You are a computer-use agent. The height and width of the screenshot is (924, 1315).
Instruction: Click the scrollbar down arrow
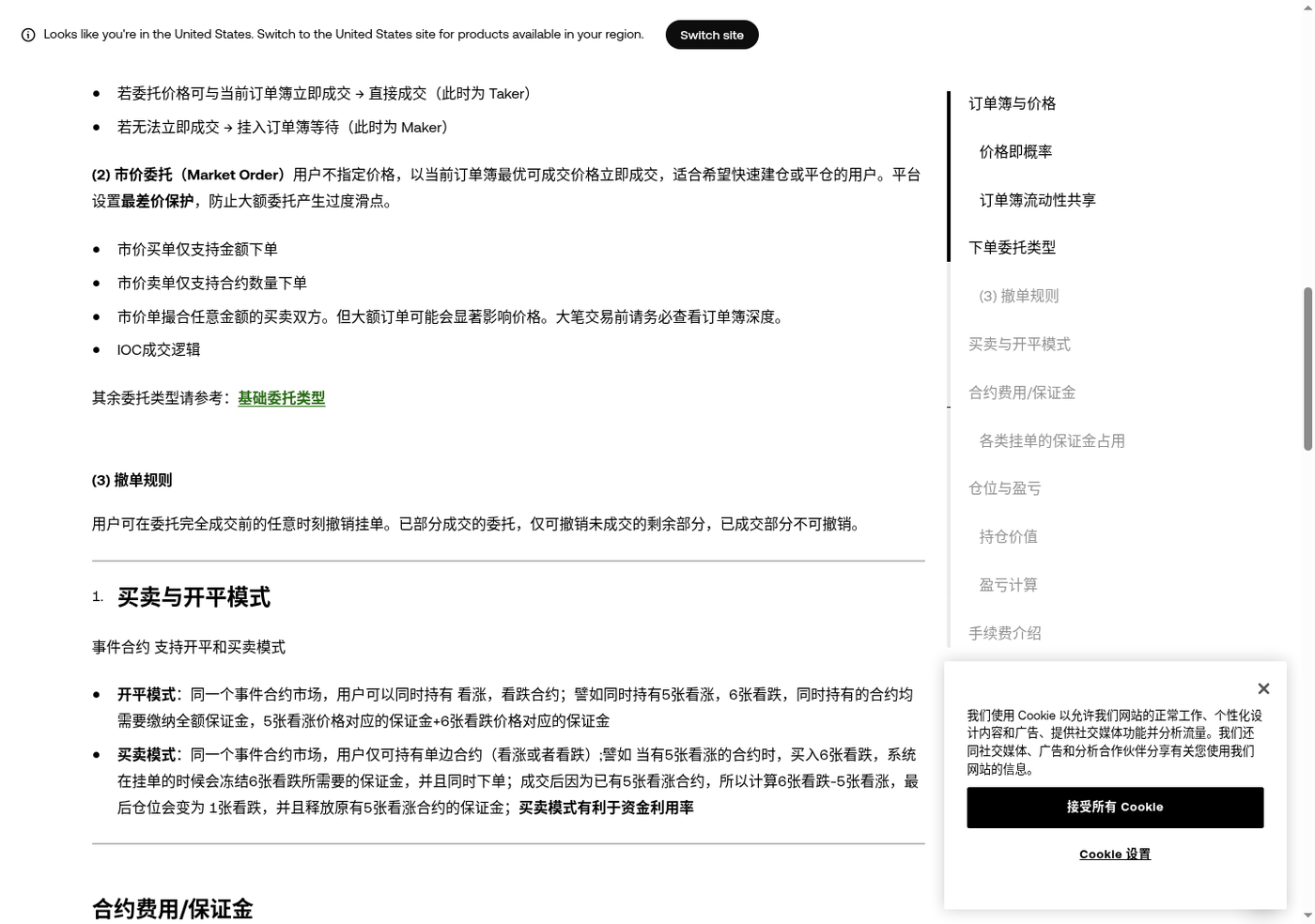coord(1307,915)
